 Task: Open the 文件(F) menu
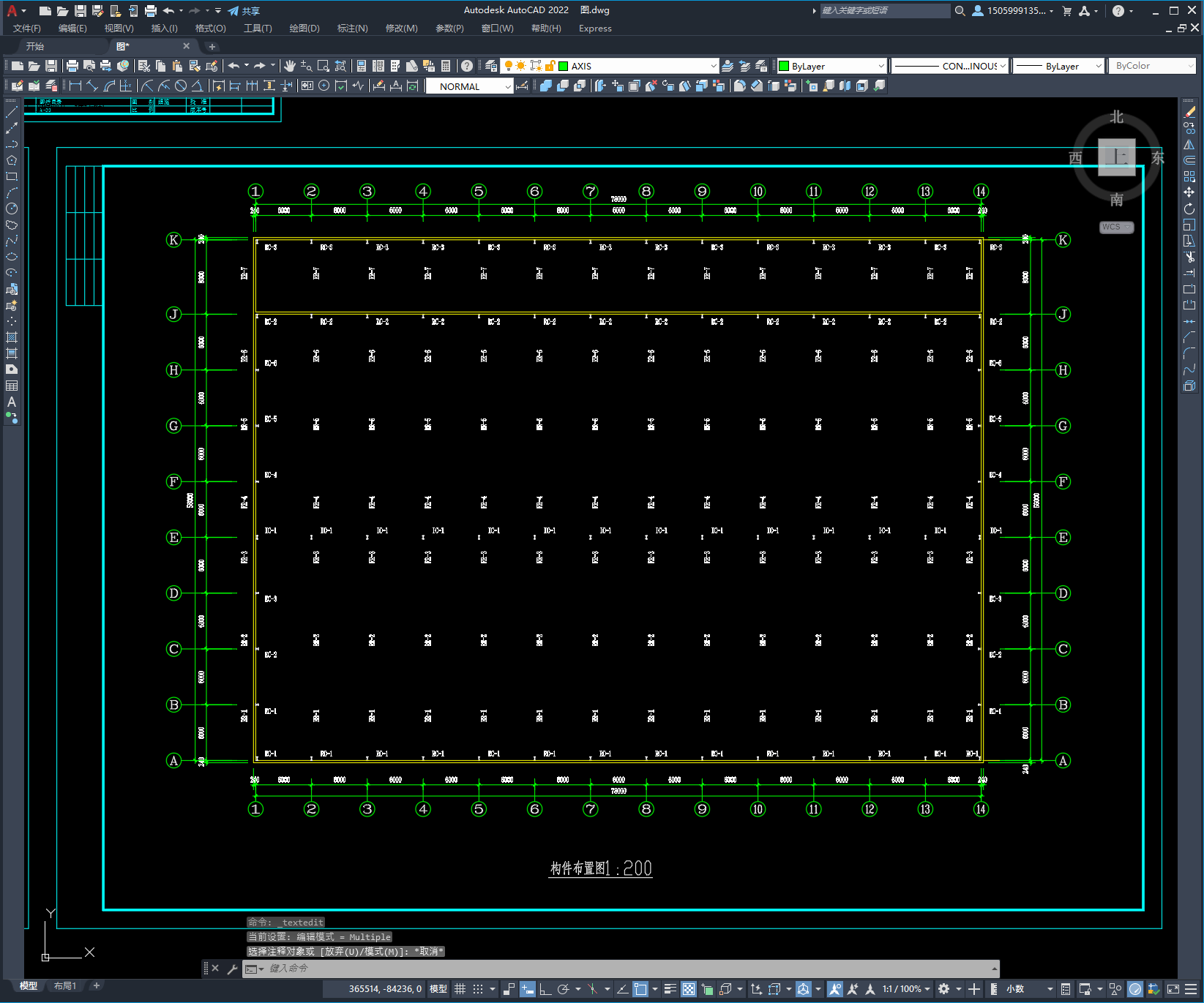pos(27,29)
